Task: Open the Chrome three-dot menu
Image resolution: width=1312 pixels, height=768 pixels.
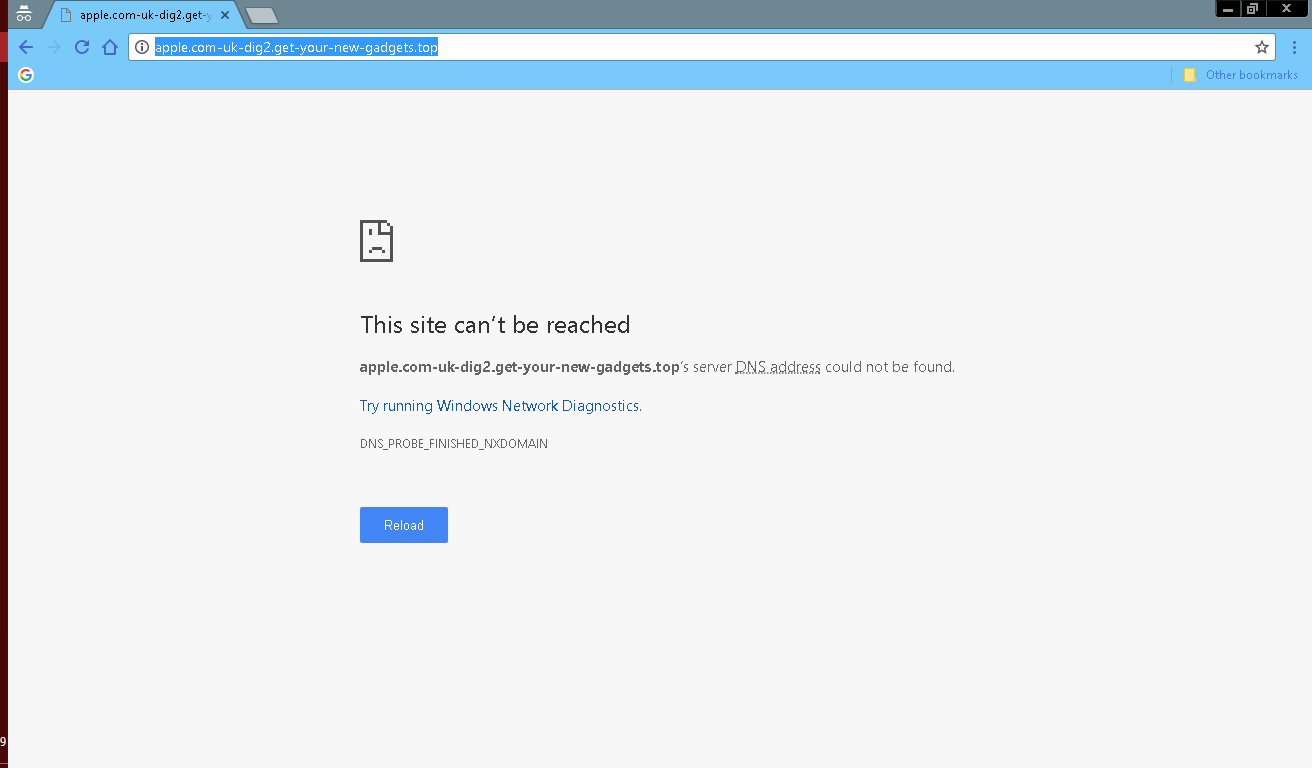Action: (x=1295, y=47)
